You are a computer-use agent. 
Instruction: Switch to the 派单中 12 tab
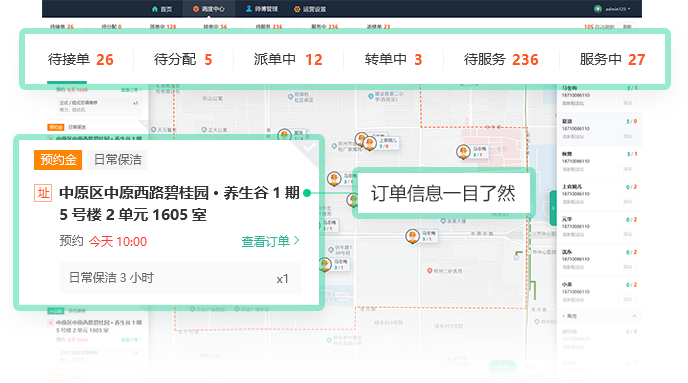click(288, 59)
